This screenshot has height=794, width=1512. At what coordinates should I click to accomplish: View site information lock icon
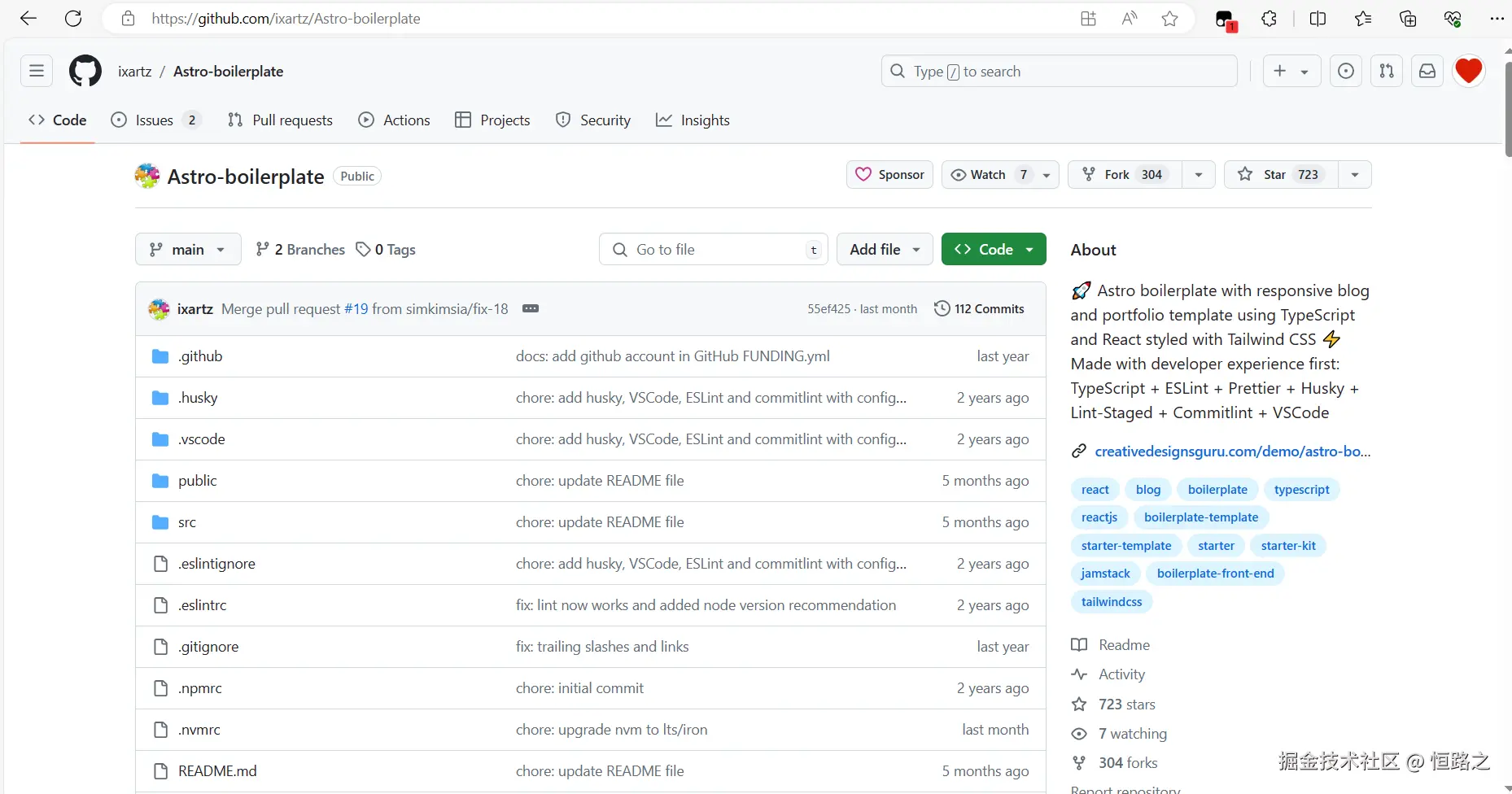(x=128, y=19)
